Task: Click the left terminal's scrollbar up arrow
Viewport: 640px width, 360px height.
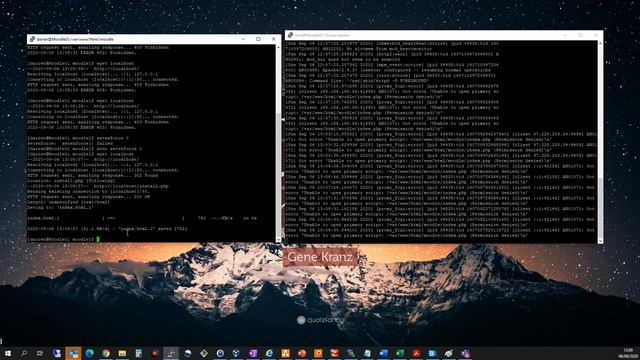Action: (x=278, y=47)
